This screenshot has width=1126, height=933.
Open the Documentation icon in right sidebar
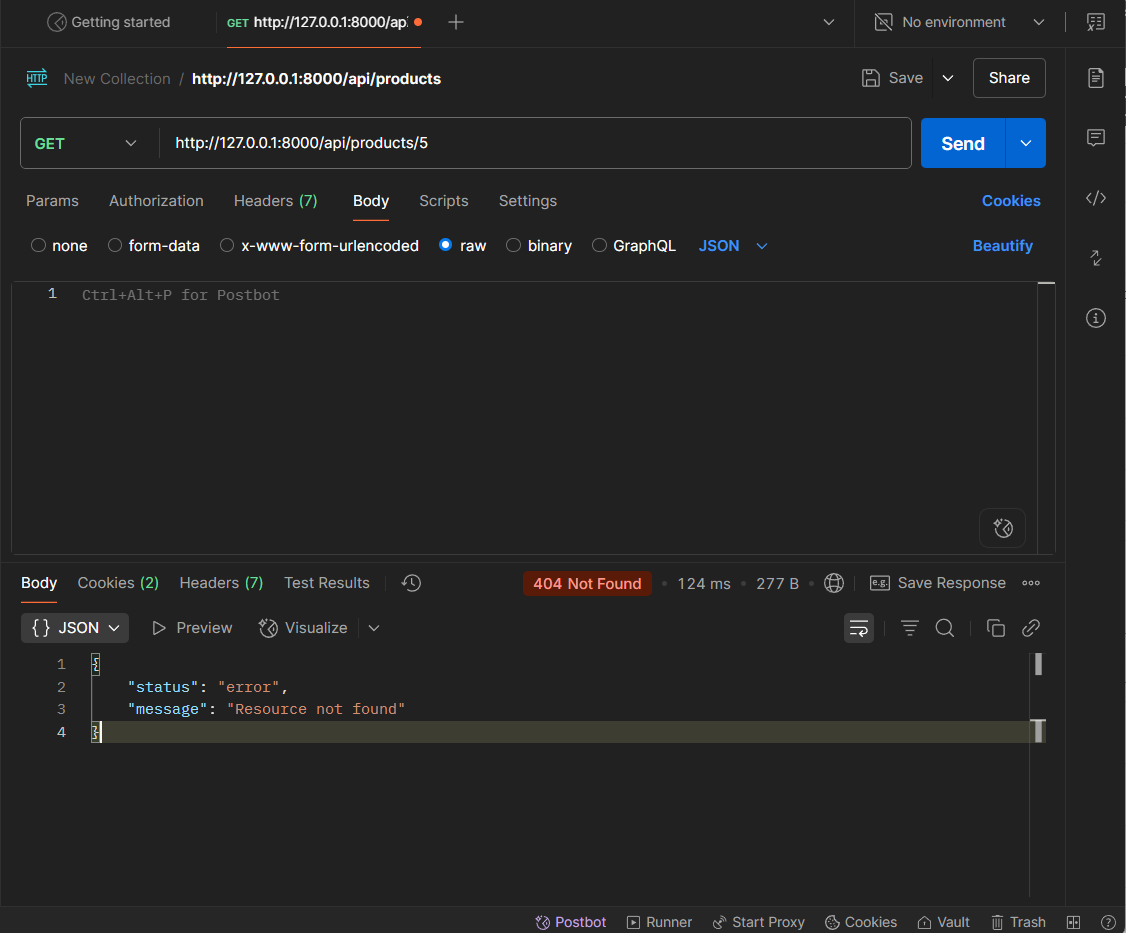1096,78
